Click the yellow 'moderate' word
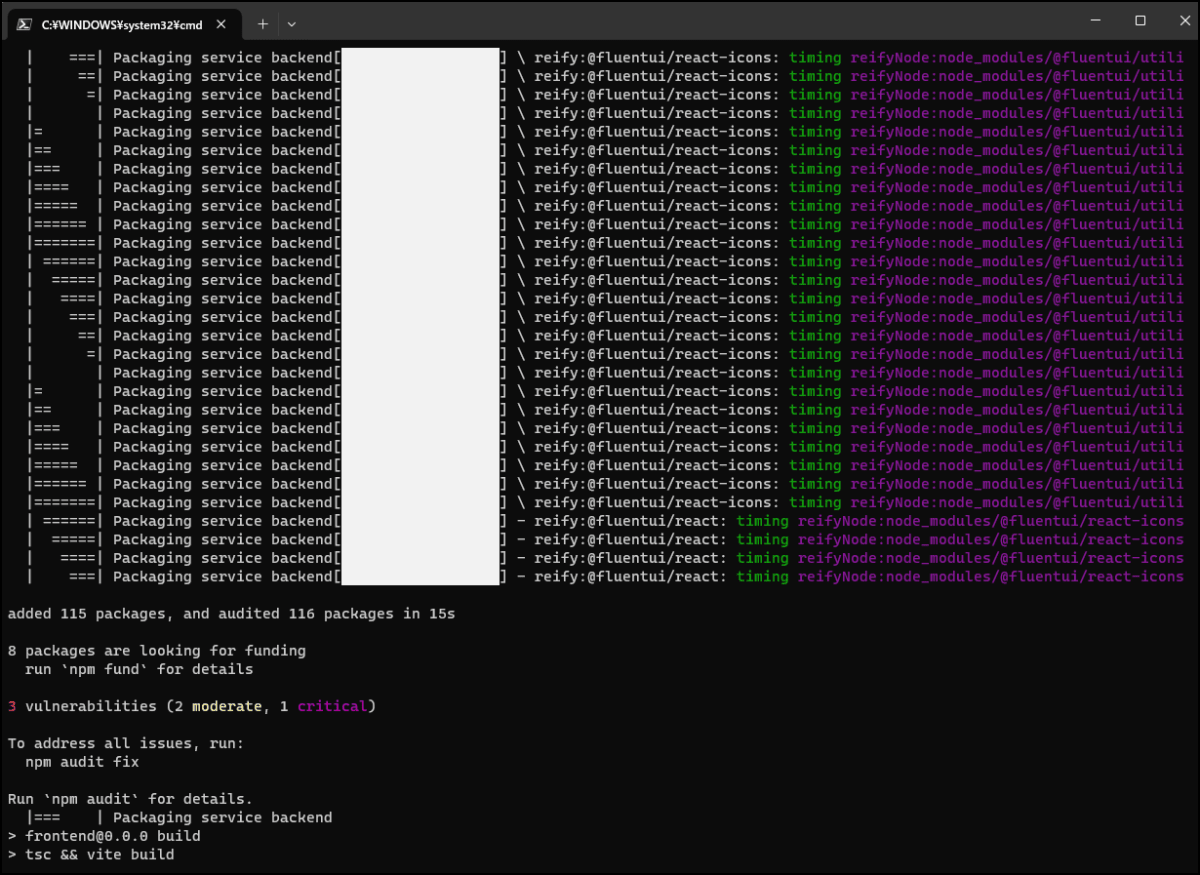This screenshot has width=1200, height=875. (227, 706)
